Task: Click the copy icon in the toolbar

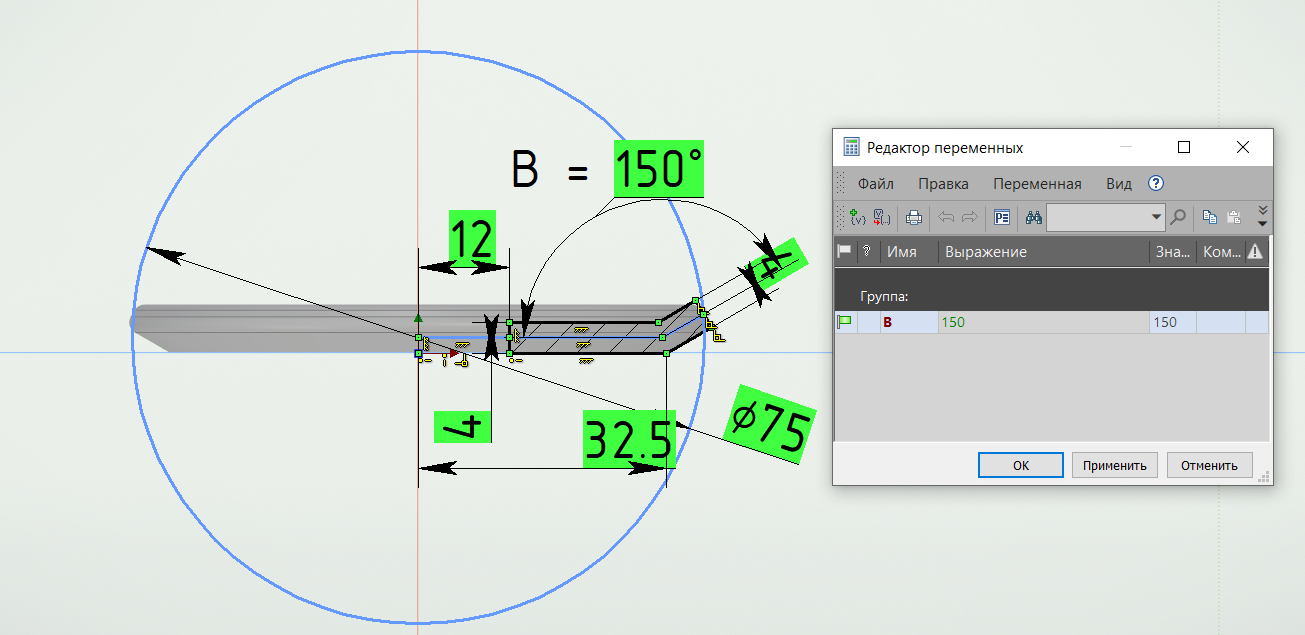Action: (1210, 216)
